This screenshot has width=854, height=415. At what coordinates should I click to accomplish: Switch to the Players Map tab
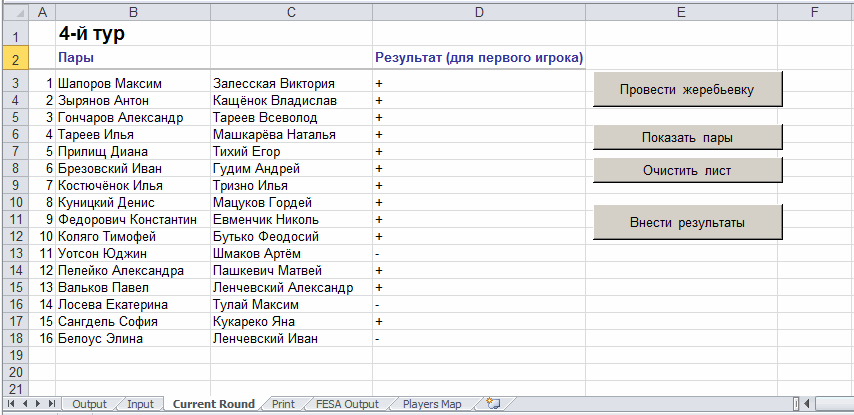point(432,404)
